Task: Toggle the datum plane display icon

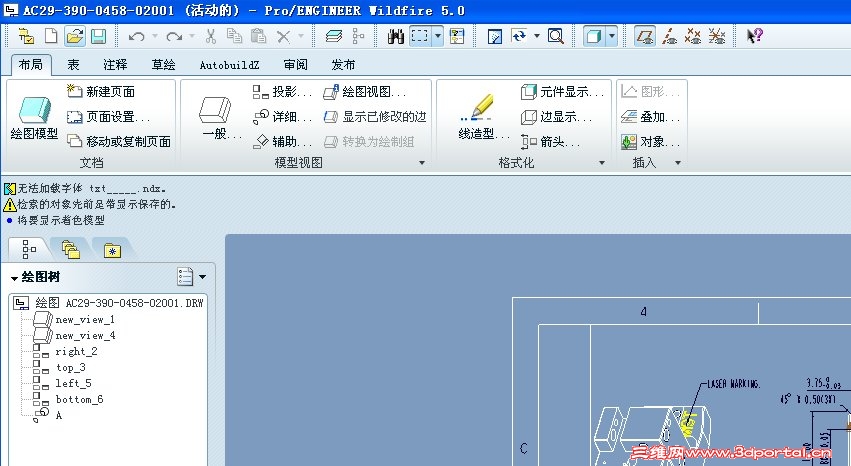Action: (x=645, y=36)
